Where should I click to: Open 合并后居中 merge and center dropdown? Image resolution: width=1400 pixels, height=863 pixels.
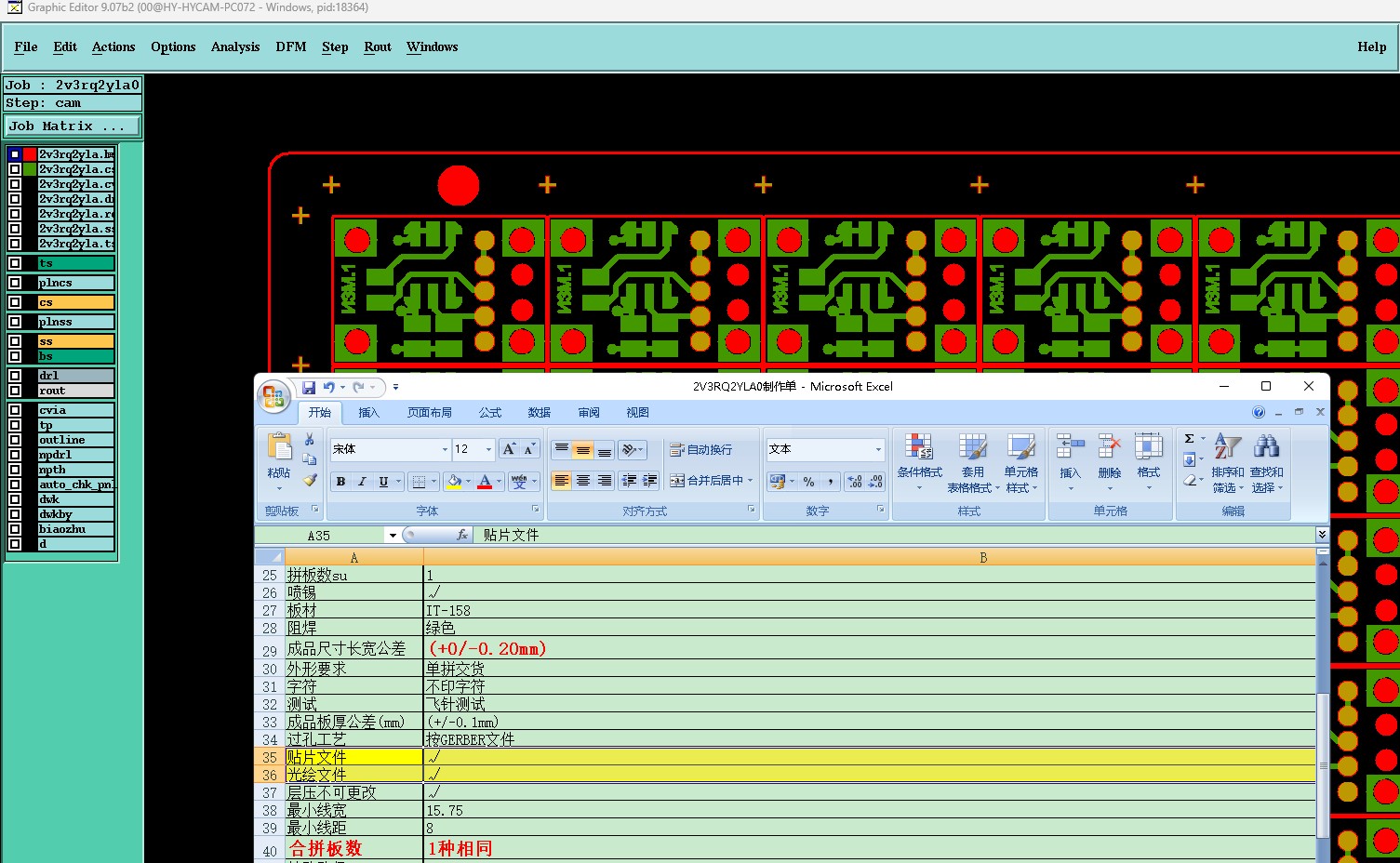(x=749, y=481)
